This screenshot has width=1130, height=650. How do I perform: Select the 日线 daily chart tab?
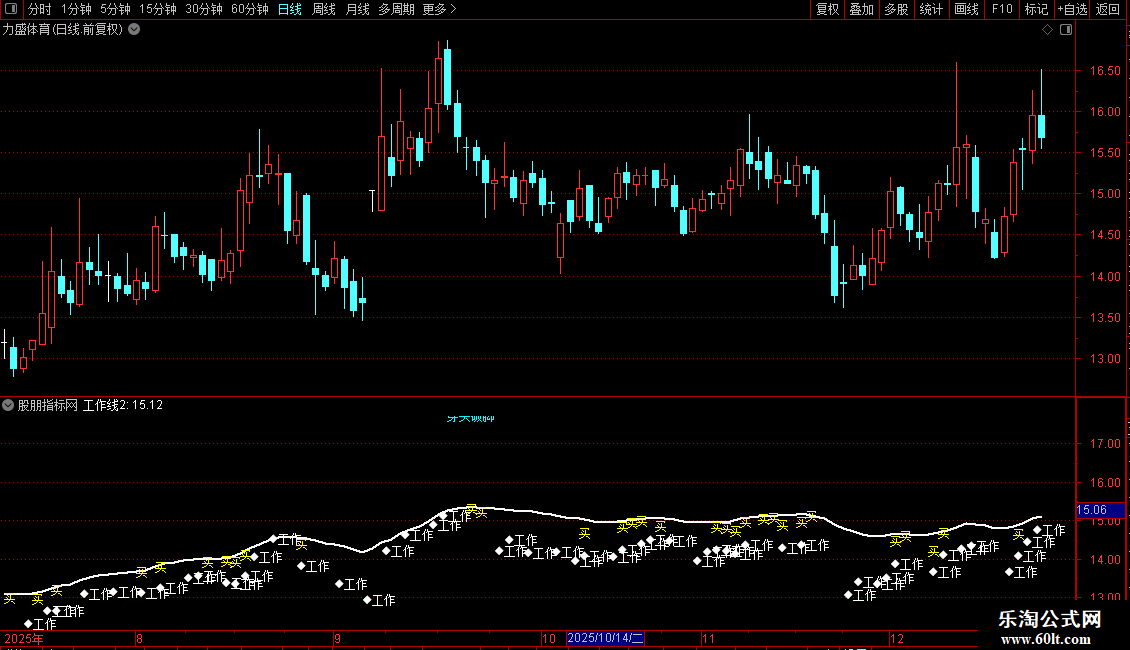tap(290, 9)
